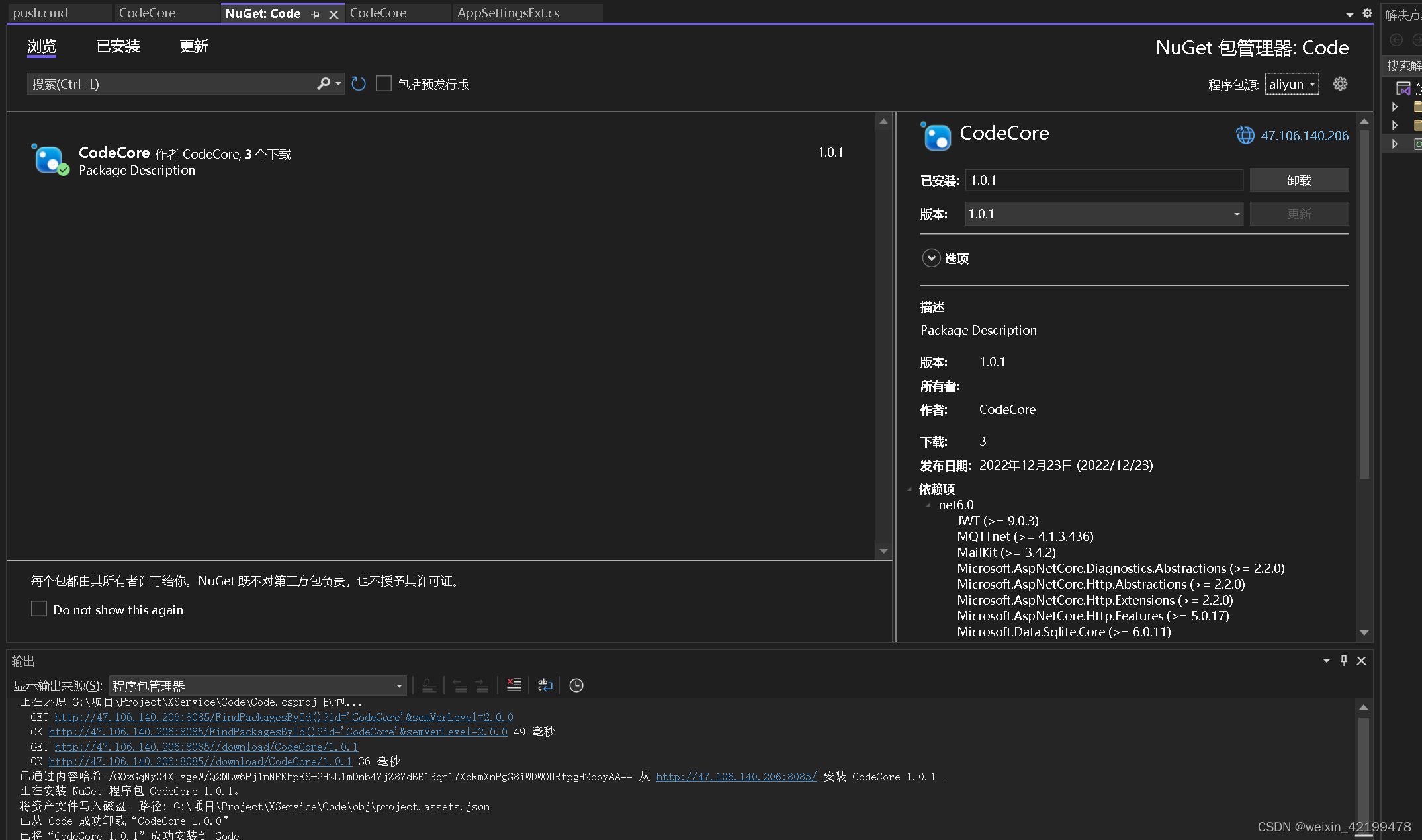Open the push.cmd document tab
Screen dimensions: 1422x840
coord(60,13)
